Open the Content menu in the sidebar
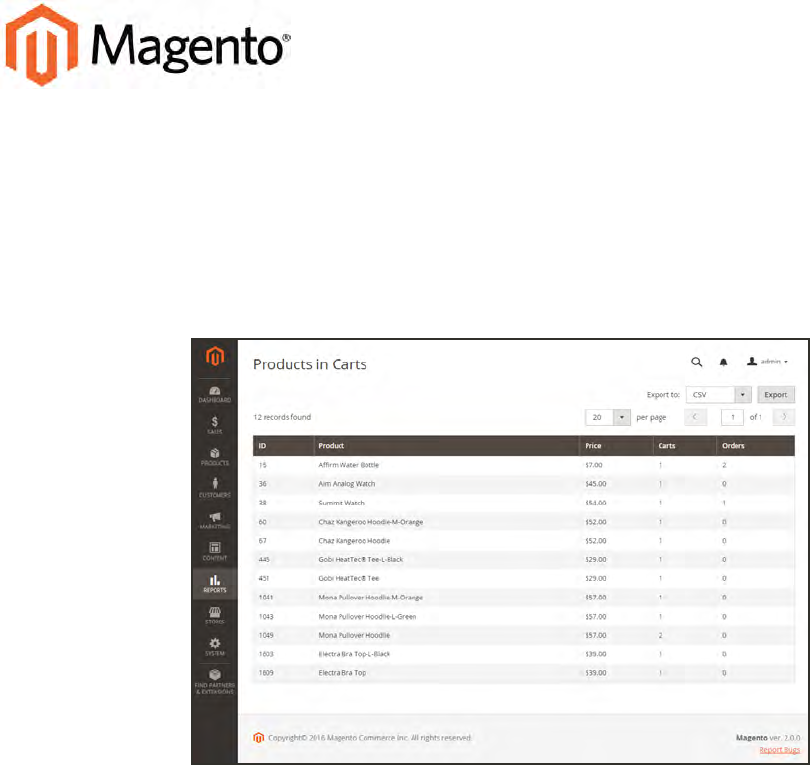The width and height of the screenshot is (811, 765). pos(215,552)
